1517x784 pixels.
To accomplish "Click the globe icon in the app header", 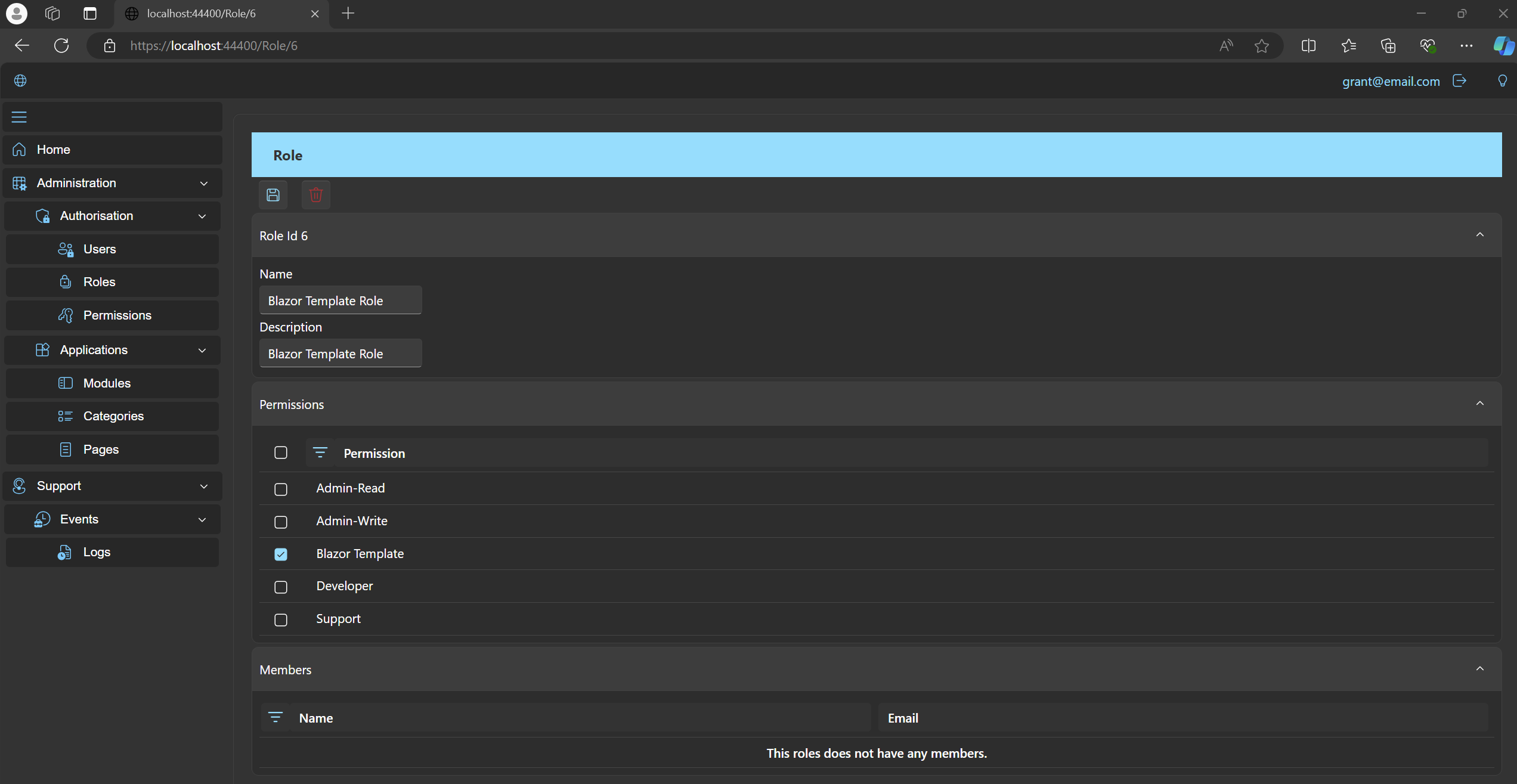I will (20, 81).
